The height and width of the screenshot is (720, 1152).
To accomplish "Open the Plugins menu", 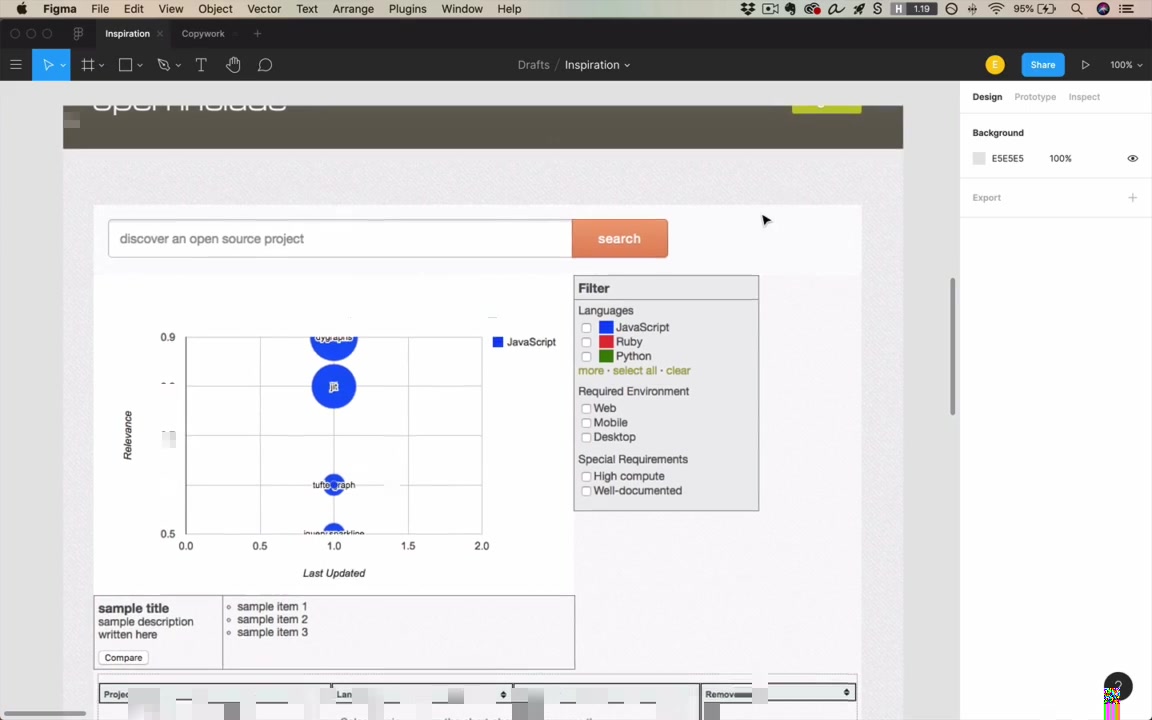I will coord(407,9).
